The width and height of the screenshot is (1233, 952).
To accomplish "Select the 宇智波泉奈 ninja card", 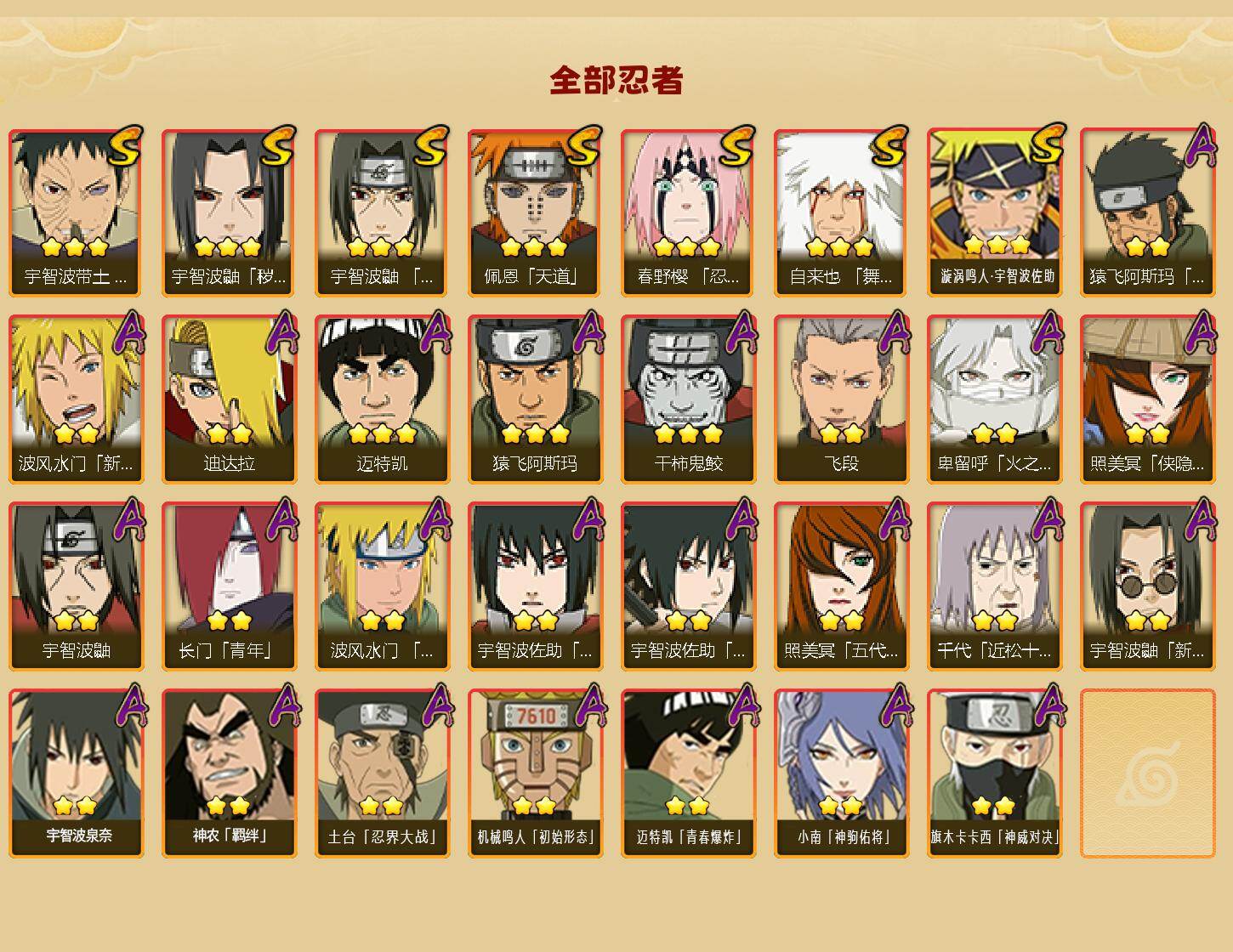I will click(76, 773).
